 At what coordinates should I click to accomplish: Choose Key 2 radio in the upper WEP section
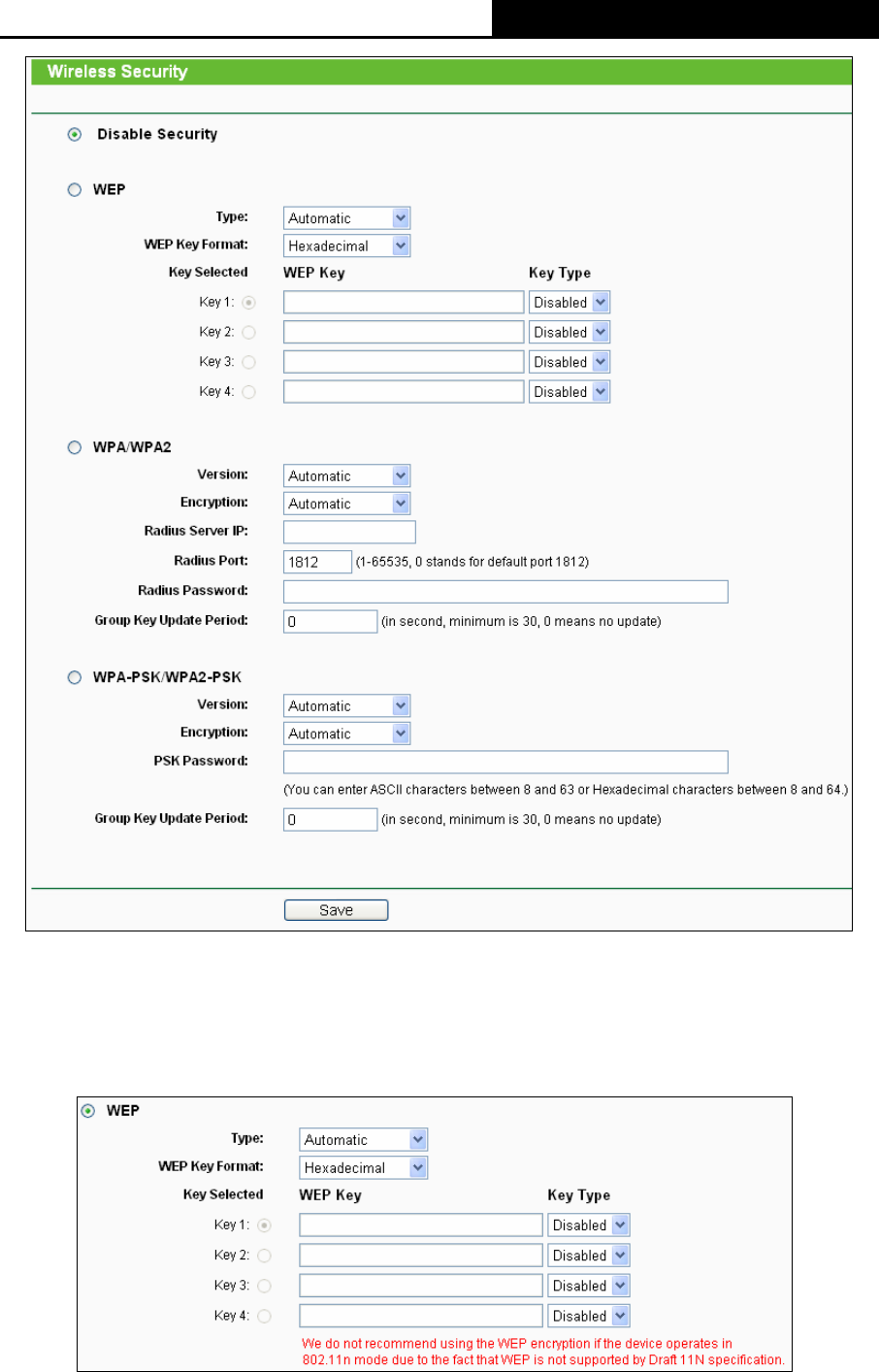coord(249,333)
